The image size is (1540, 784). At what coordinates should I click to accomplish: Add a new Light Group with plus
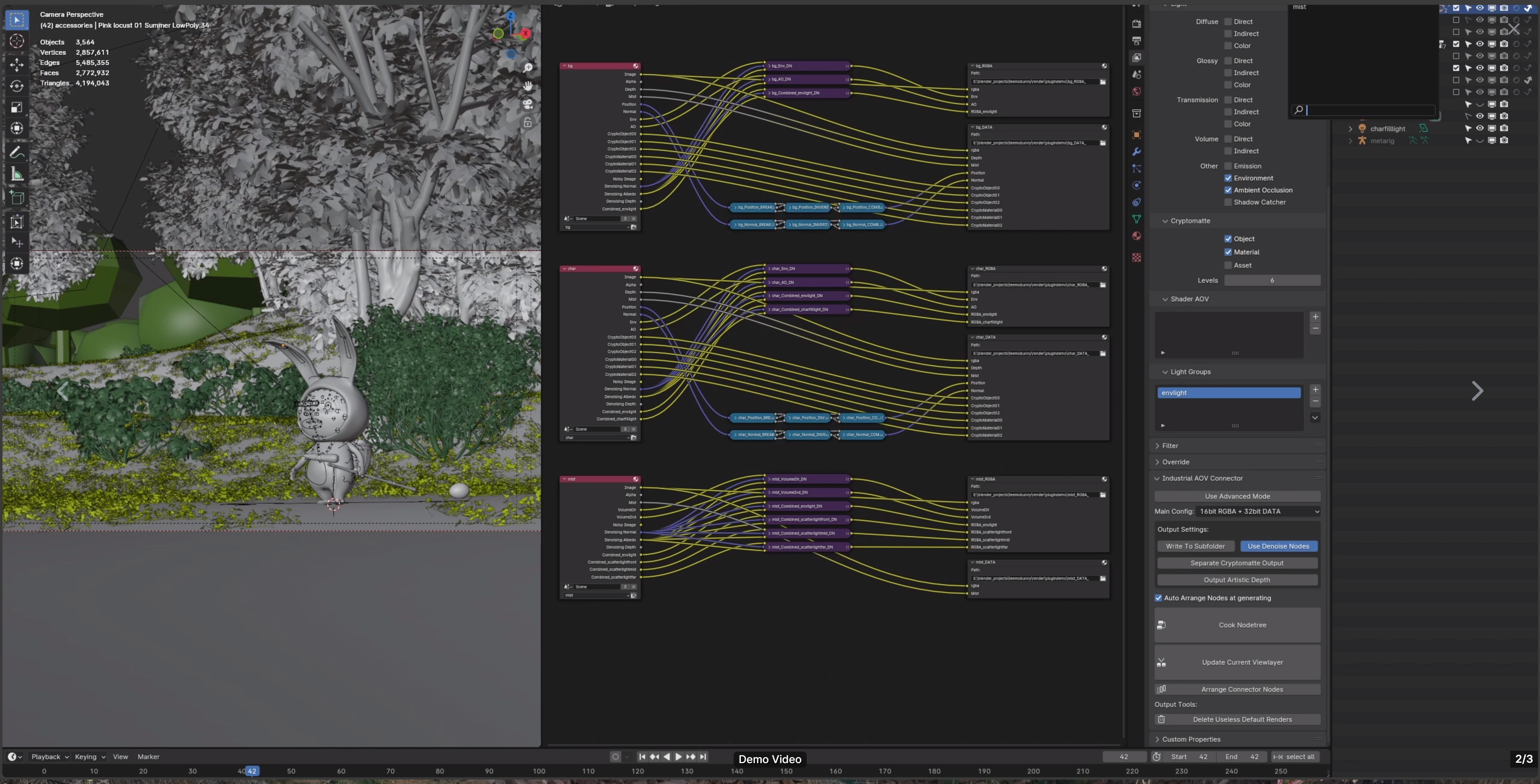1315,390
